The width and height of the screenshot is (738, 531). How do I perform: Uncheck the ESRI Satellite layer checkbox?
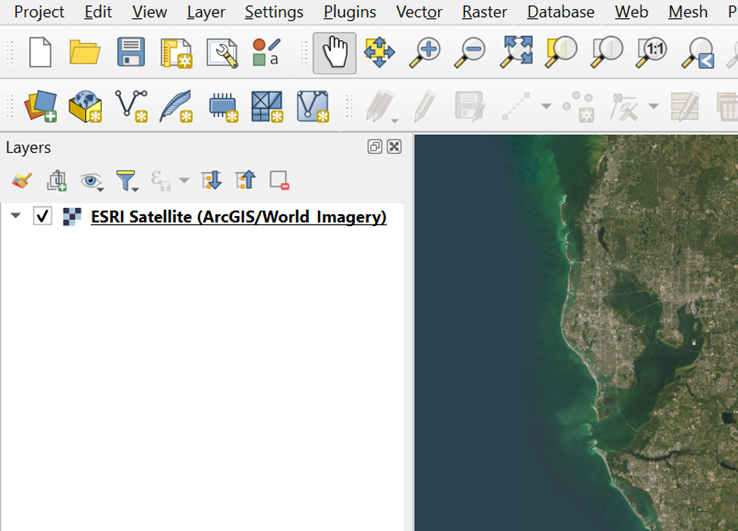click(x=43, y=216)
